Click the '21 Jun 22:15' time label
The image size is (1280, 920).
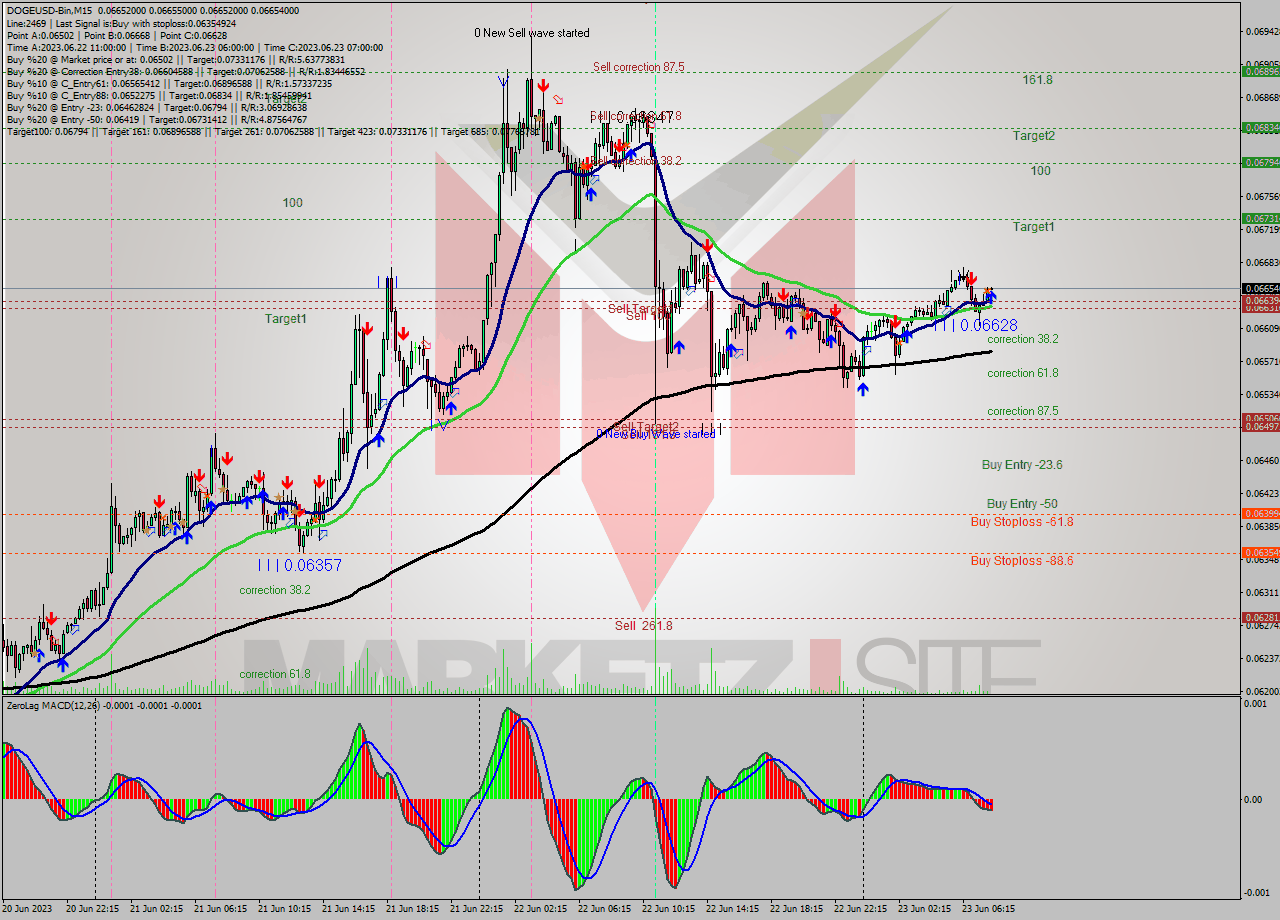pyautogui.click(x=477, y=909)
